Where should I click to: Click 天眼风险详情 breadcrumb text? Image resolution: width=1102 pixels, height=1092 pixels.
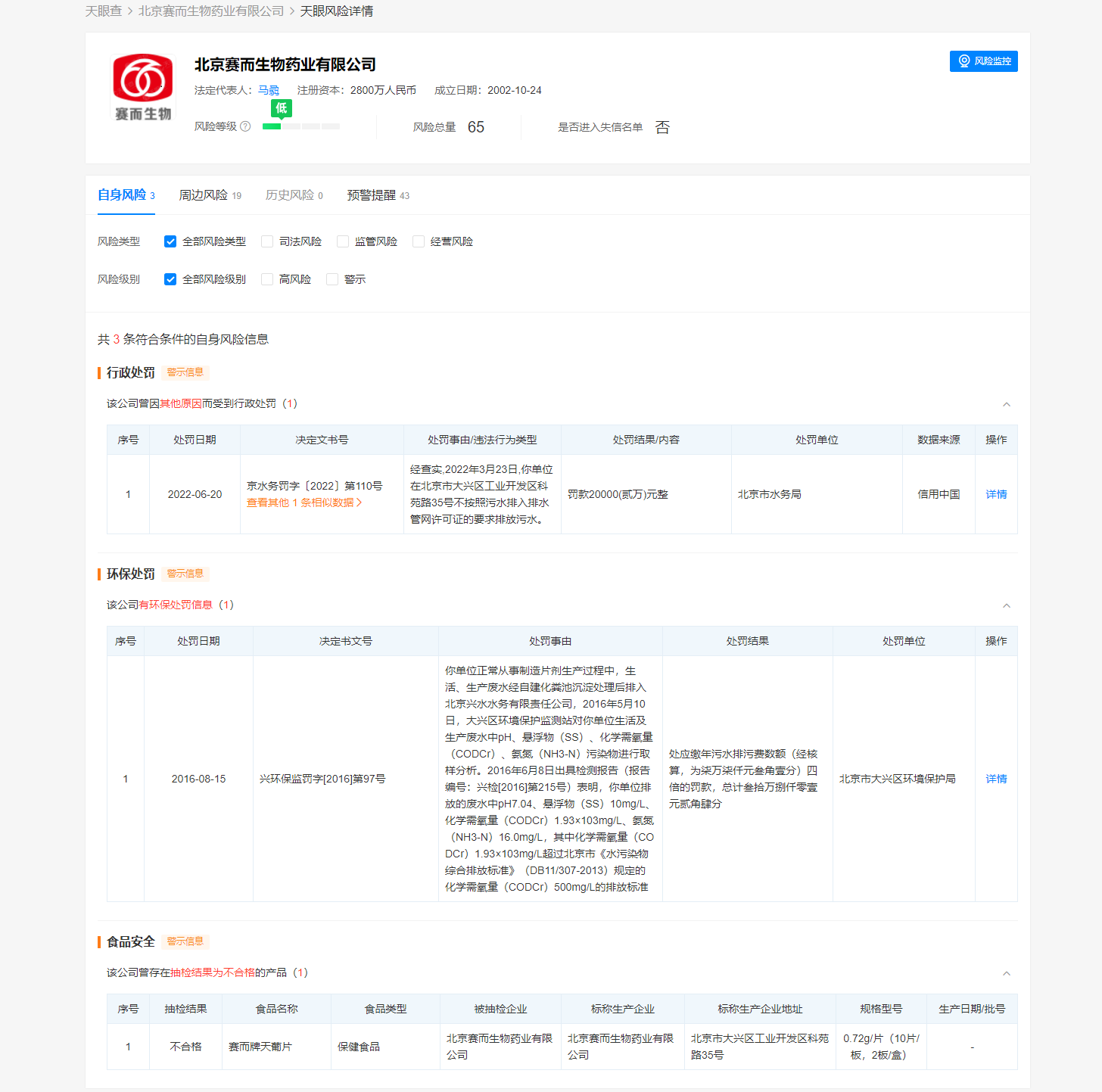[337, 11]
